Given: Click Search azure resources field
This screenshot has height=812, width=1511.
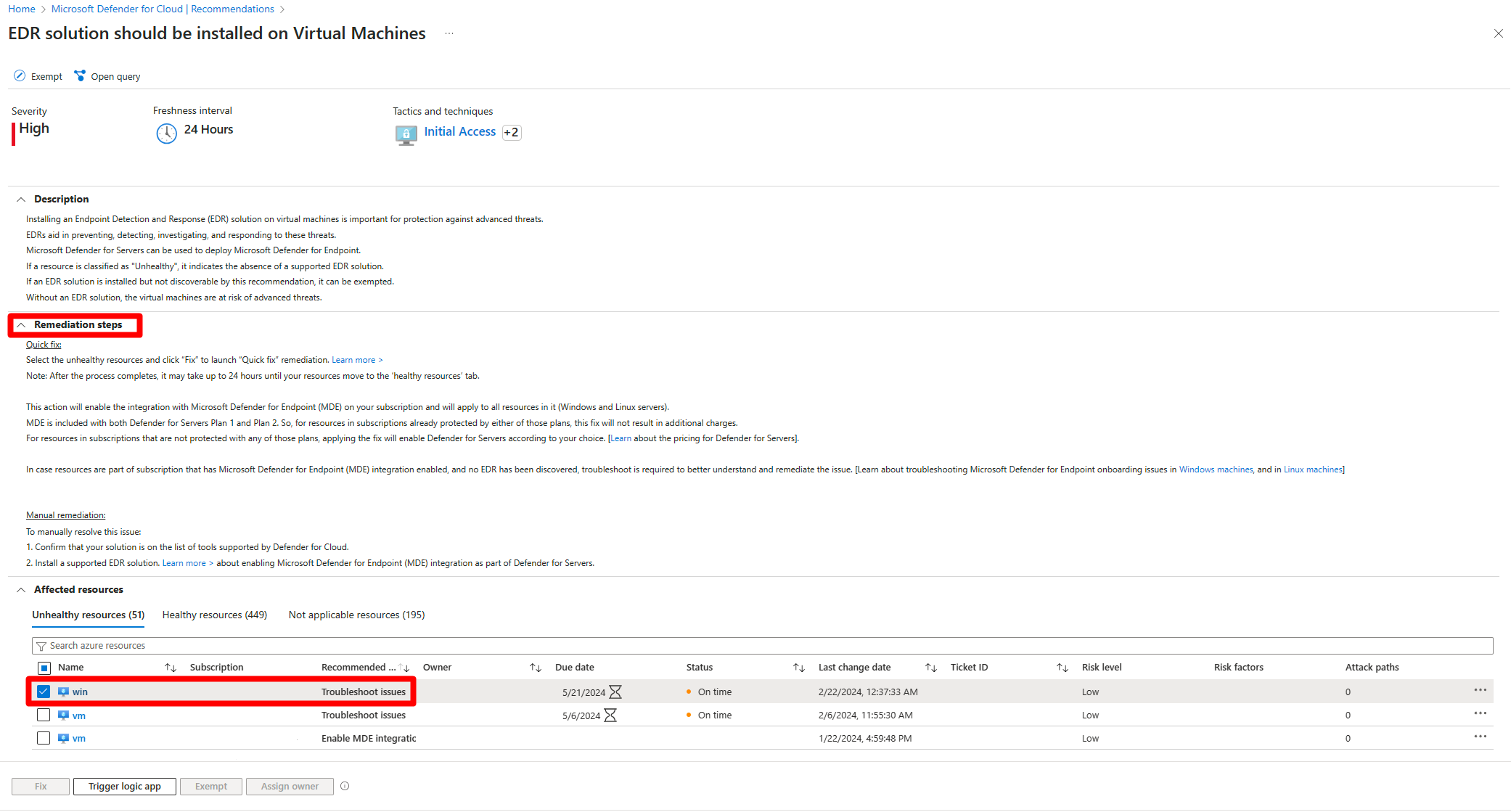Looking at the screenshot, I should tap(762, 646).
